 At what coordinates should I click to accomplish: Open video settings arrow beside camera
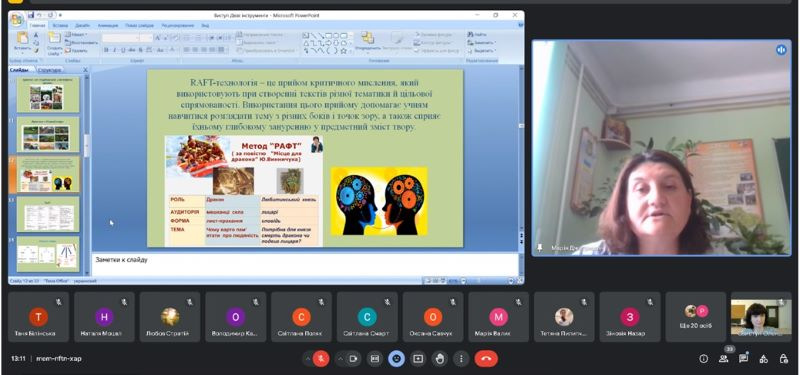[x=340, y=359]
